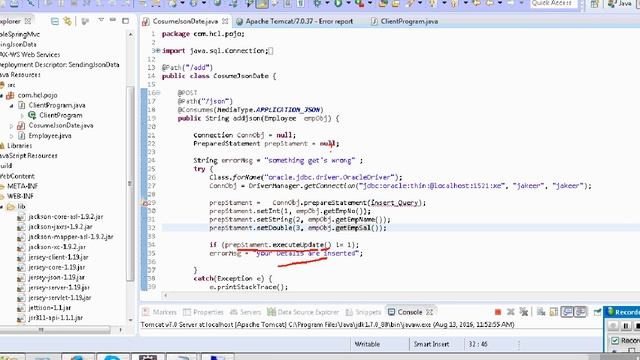Close the CosumeJsonDate.java tab
The width and height of the screenshot is (640, 360).
(225, 21)
